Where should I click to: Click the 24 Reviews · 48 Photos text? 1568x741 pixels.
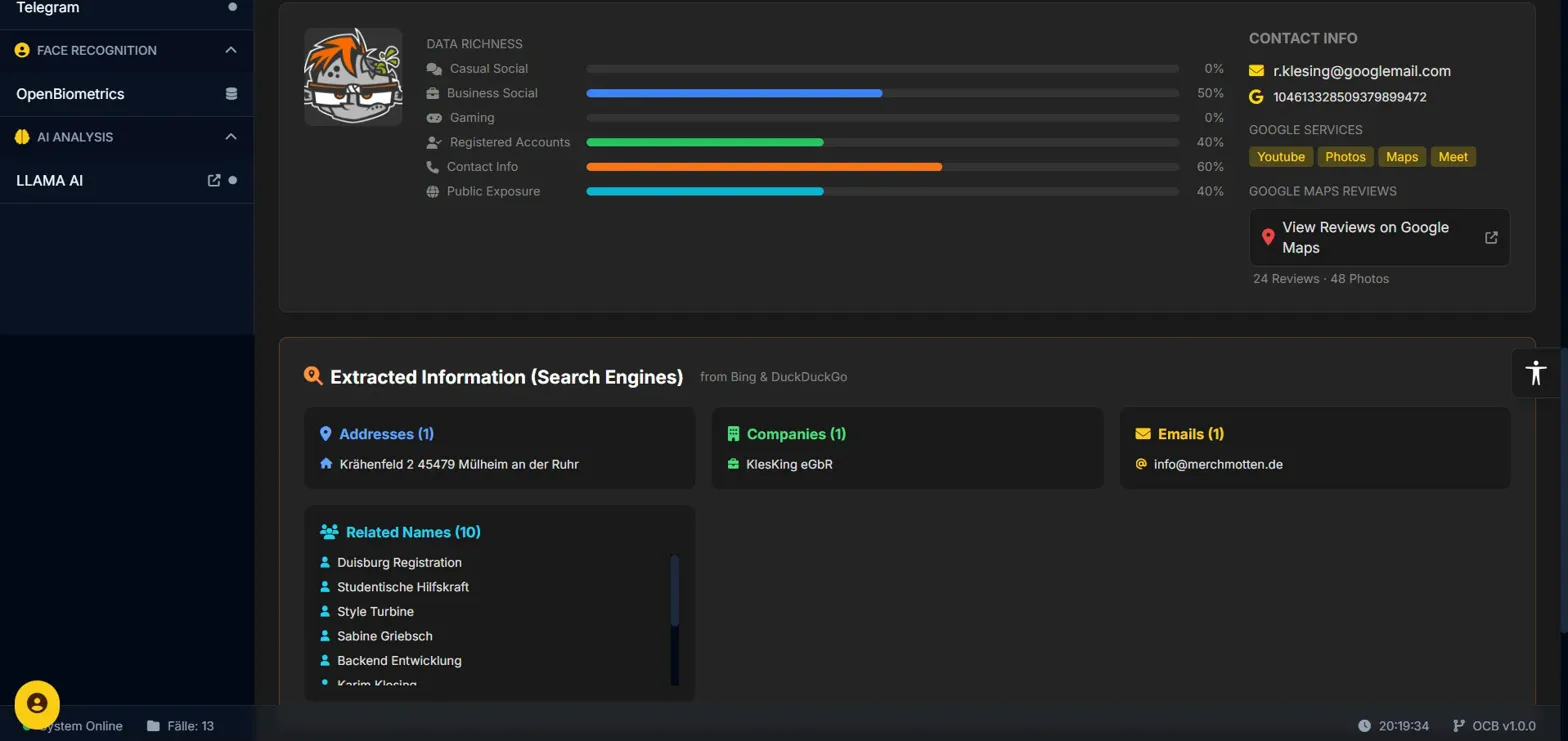click(x=1321, y=279)
